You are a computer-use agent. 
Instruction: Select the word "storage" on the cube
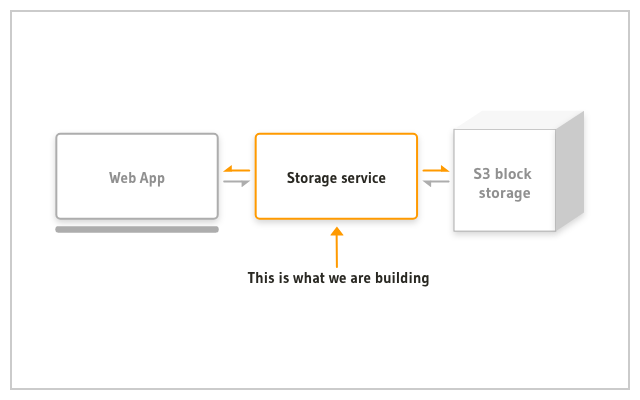click(x=504, y=193)
